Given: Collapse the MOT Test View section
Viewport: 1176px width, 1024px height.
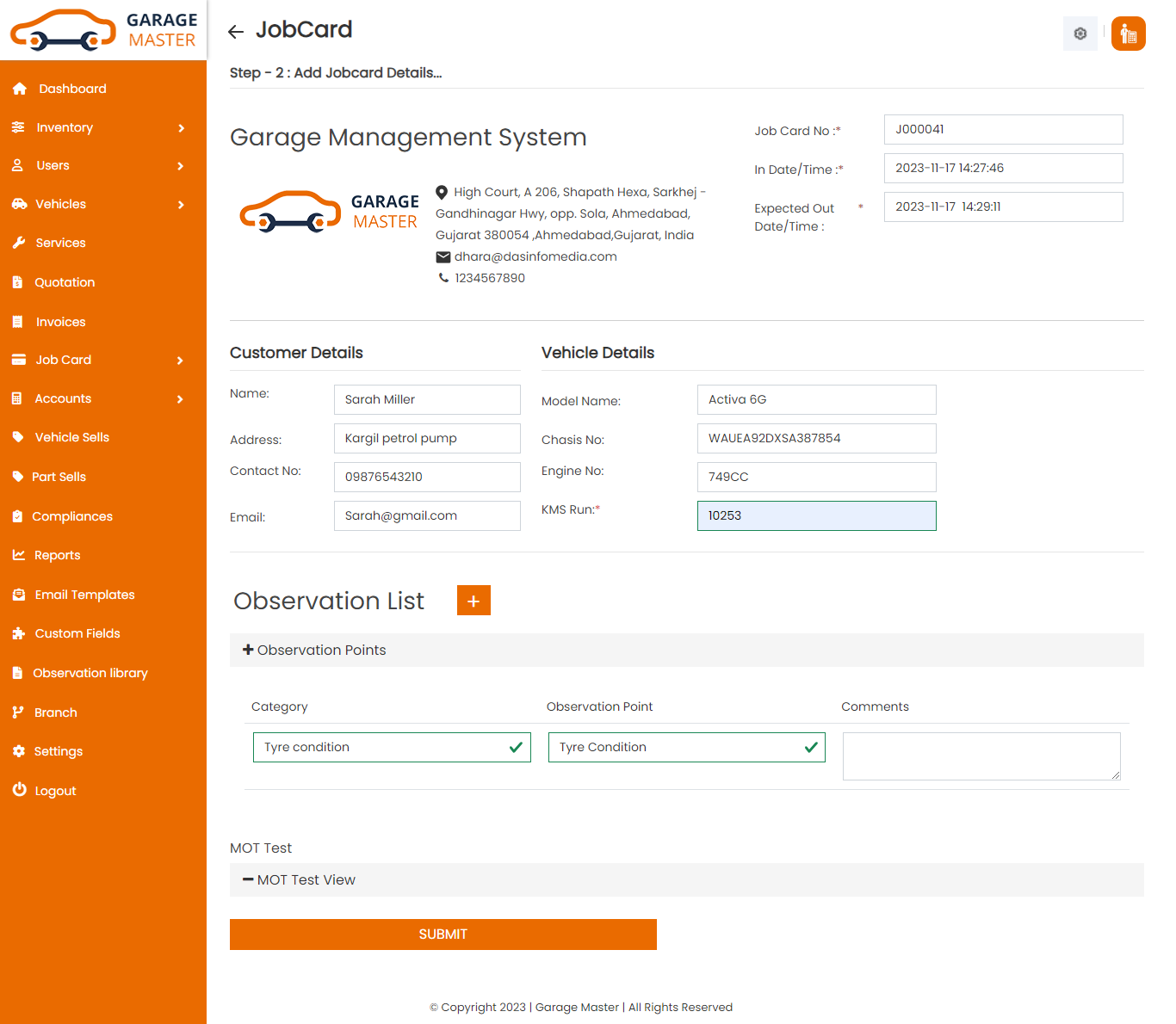Looking at the screenshot, I should 686,879.
